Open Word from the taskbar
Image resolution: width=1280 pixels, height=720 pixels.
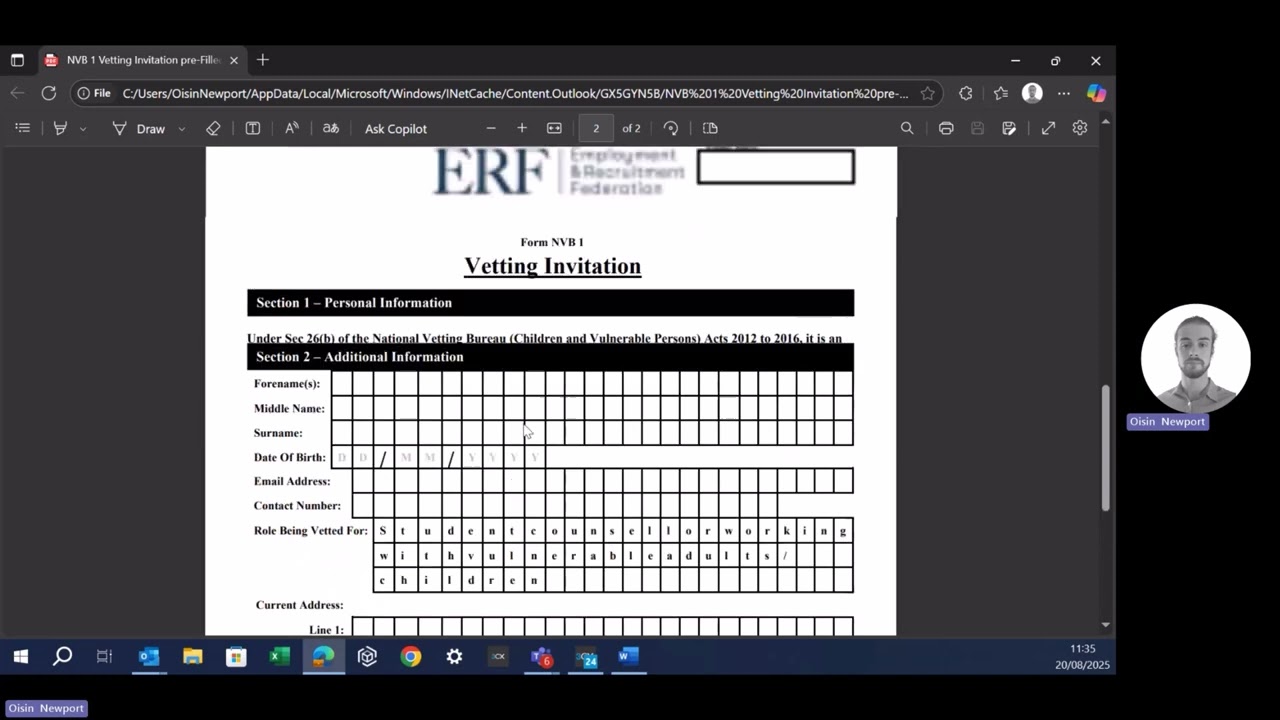point(628,657)
